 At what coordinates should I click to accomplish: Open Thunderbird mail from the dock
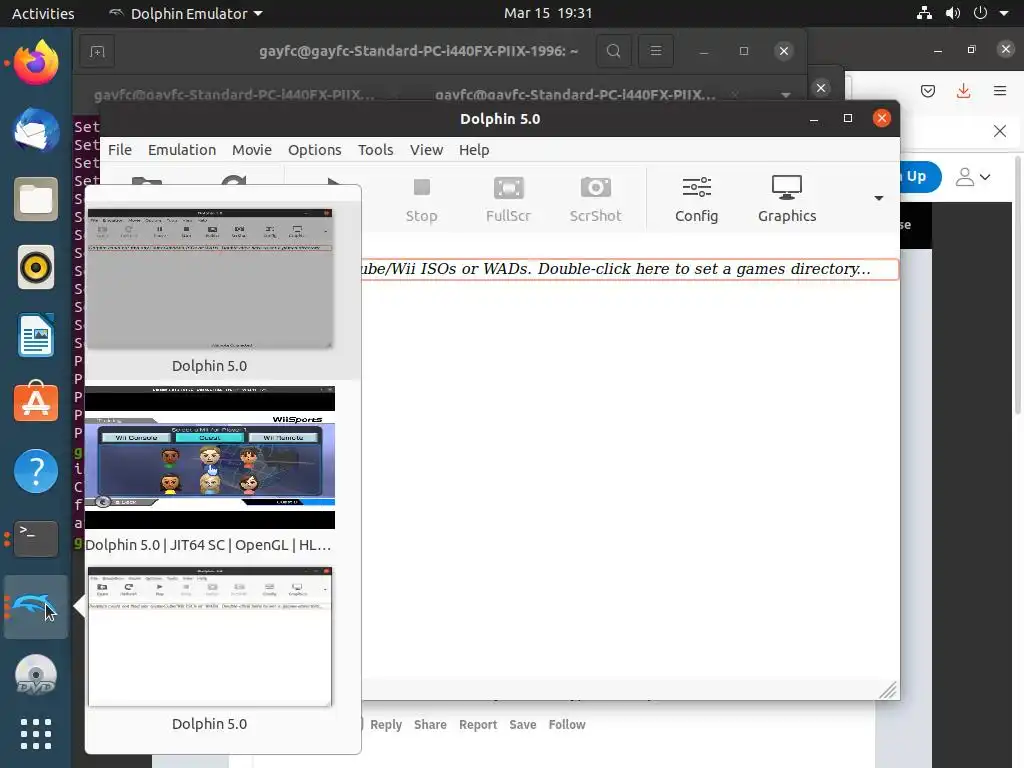pyautogui.click(x=36, y=130)
